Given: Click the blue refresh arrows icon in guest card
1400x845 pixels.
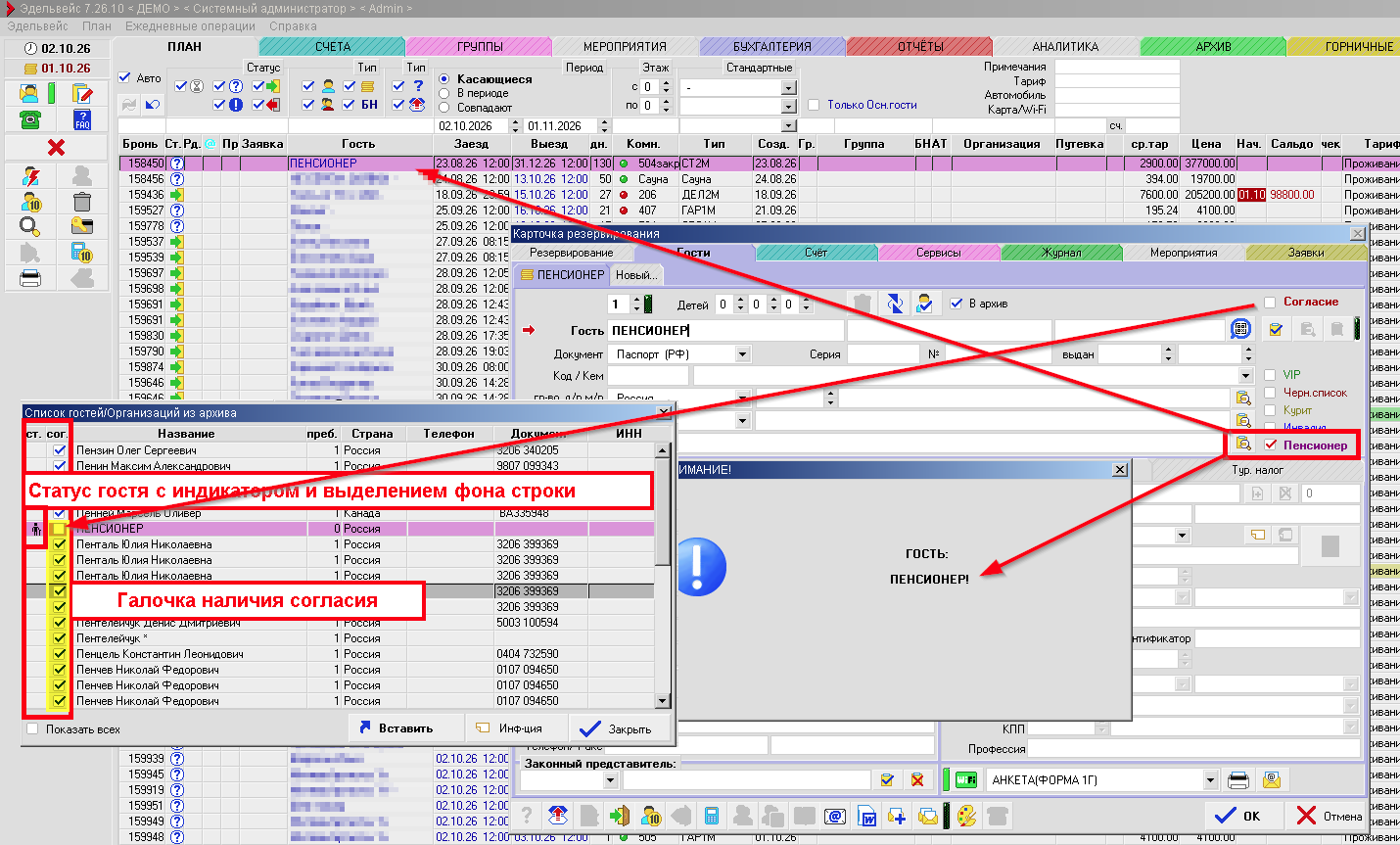Looking at the screenshot, I should (x=894, y=304).
